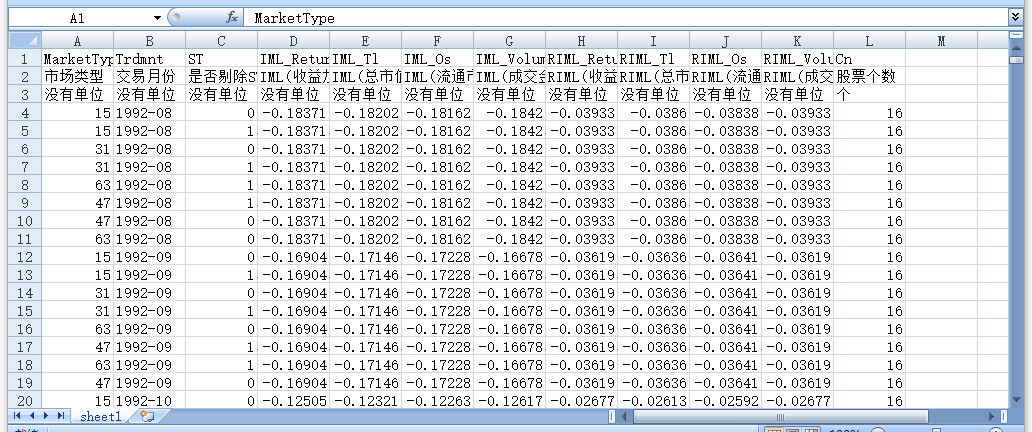
Task: Select column M header
Action: [941, 41]
